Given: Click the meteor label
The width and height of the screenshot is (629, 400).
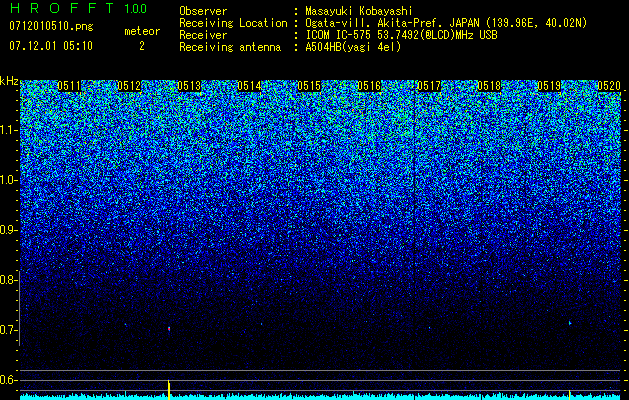Looking at the screenshot, I should tap(142, 31).
